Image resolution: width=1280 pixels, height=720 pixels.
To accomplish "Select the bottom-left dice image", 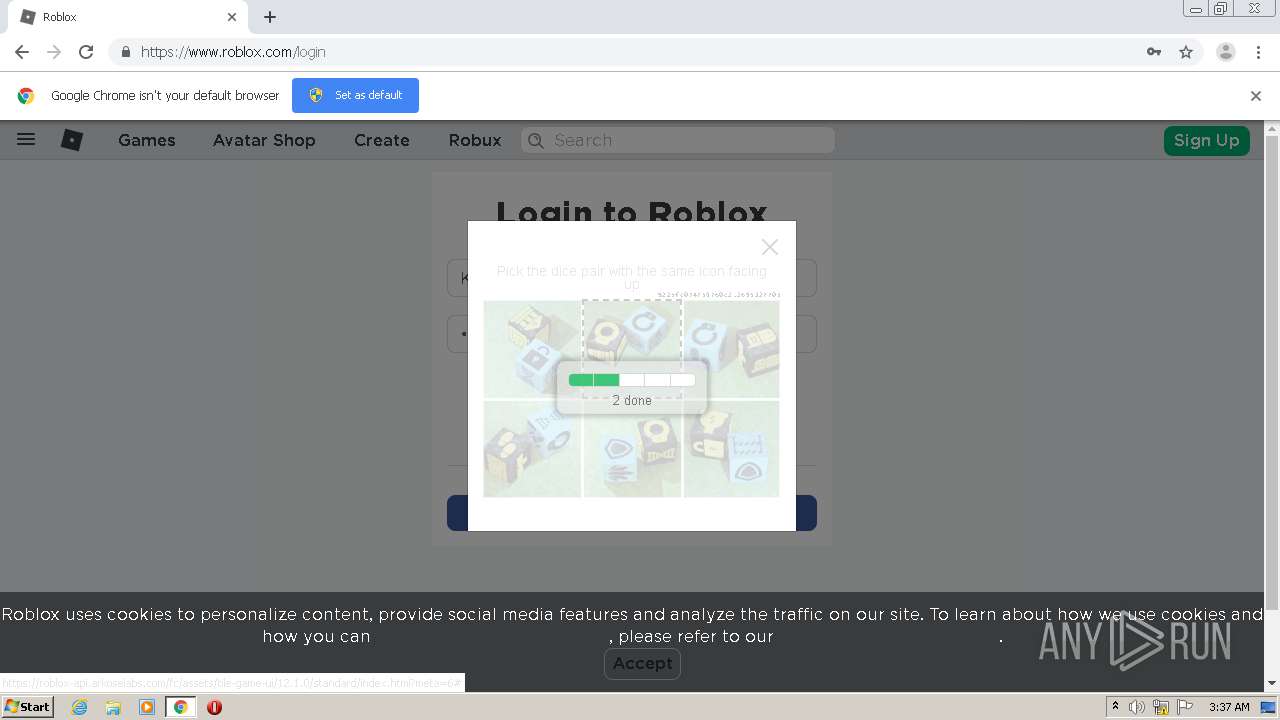I will point(532,449).
